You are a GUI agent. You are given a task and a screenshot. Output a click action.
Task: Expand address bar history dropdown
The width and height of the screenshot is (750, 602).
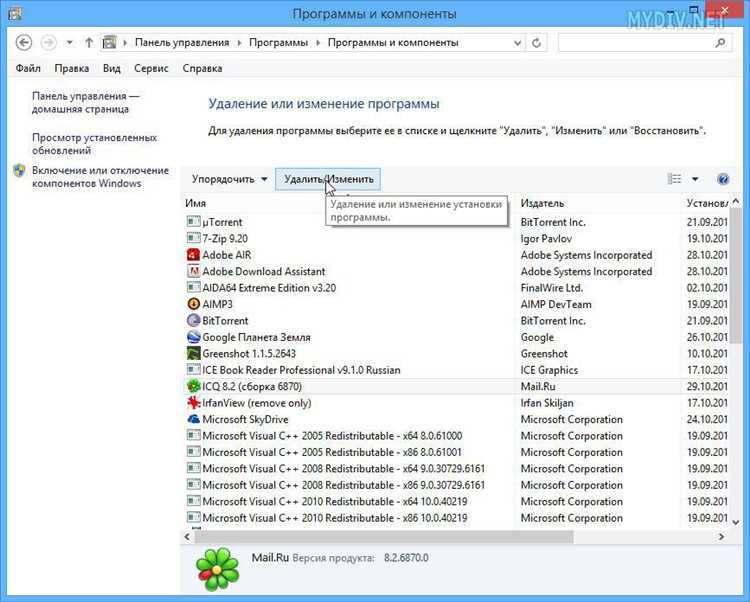(x=517, y=43)
